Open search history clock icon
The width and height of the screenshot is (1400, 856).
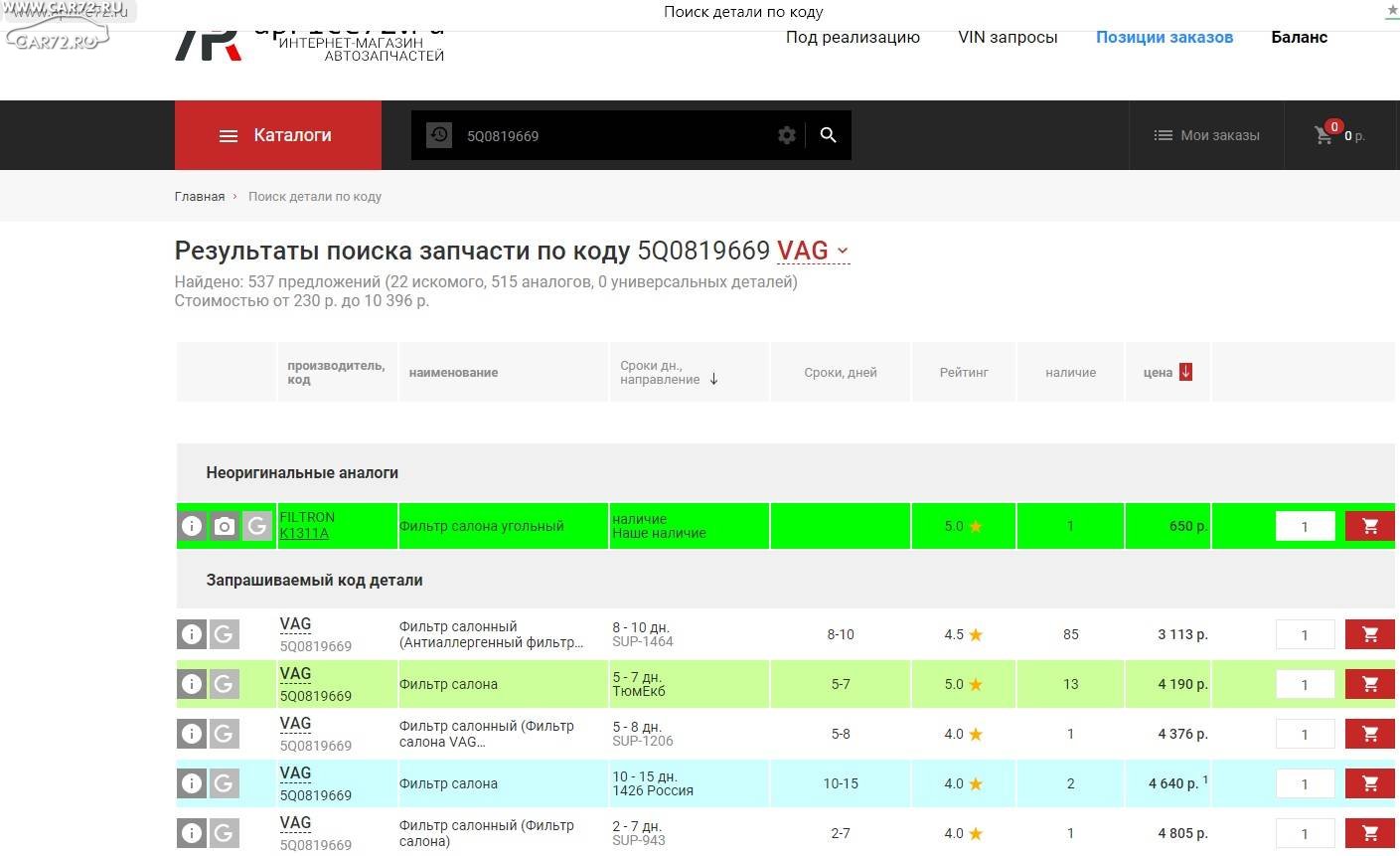[x=439, y=135]
